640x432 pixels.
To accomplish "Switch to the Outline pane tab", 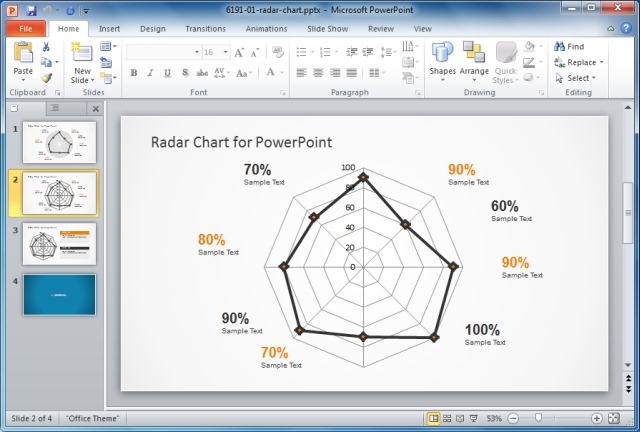I will click(66, 108).
